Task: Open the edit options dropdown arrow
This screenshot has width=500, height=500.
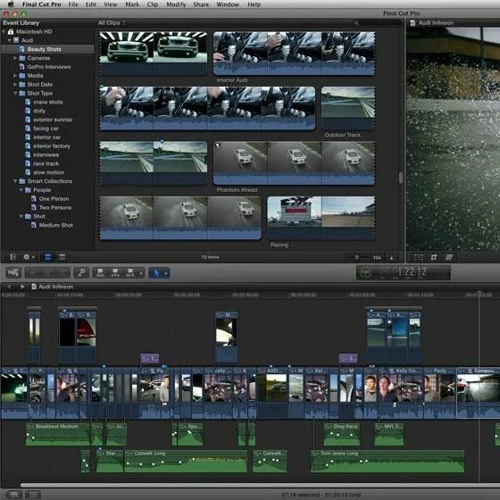Action: 141,274
